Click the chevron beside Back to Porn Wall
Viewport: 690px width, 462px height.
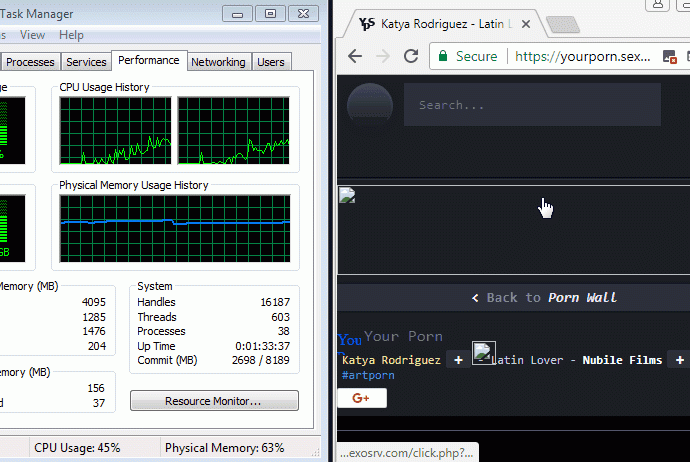click(x=475, y=298)
